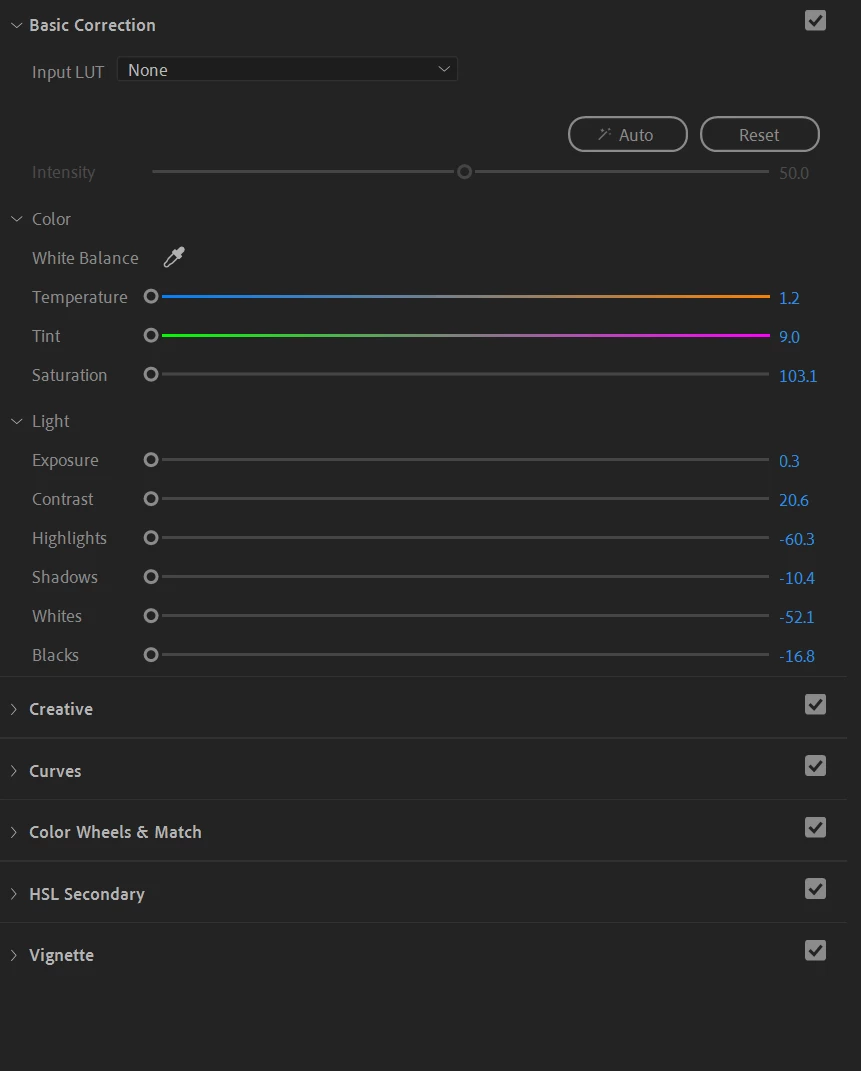Collapse the Color subsection chevron
Viewport: 861px width, 1071px height.
(16, 219)
